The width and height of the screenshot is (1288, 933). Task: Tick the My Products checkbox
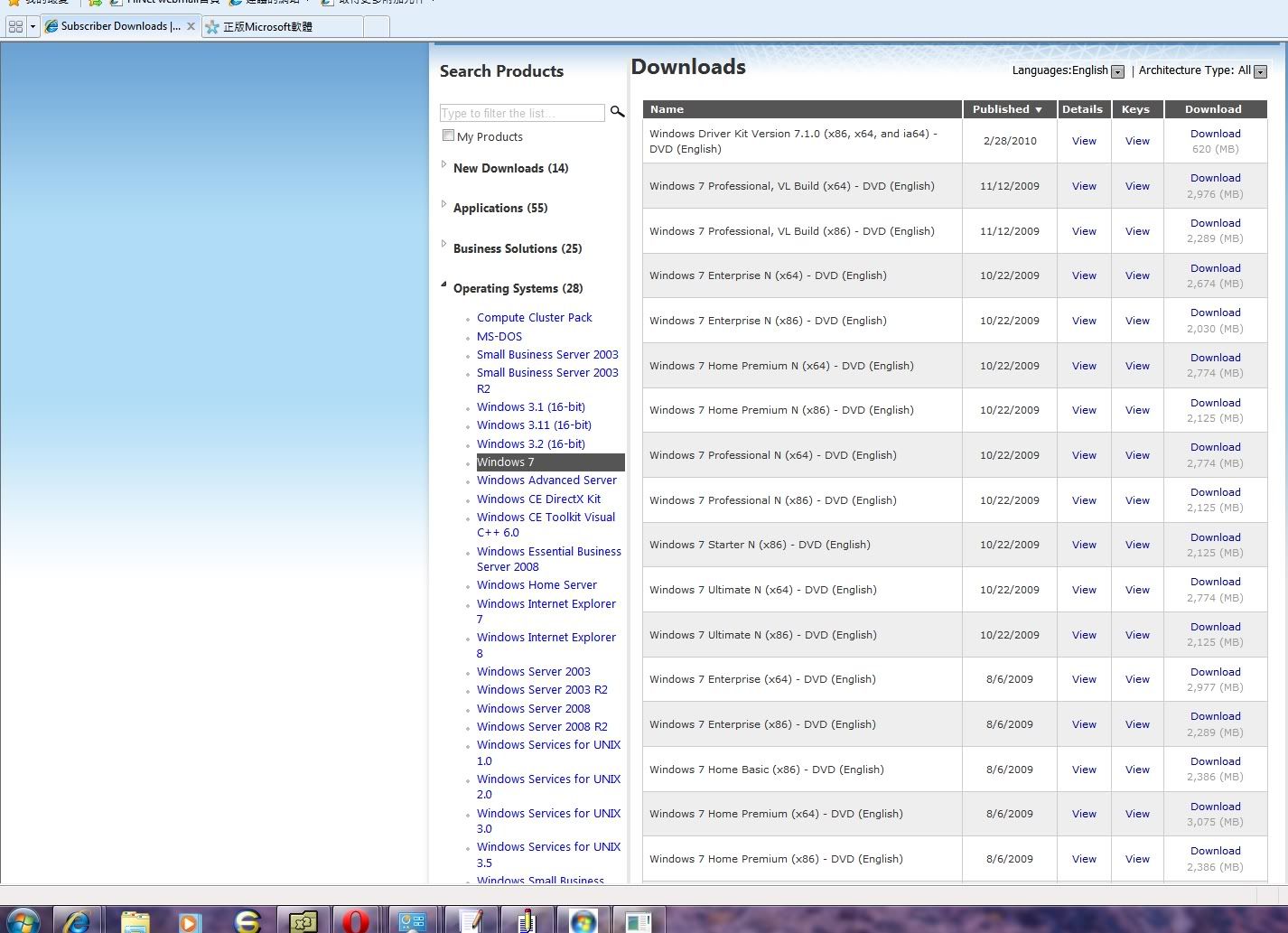tap(448, 135)
